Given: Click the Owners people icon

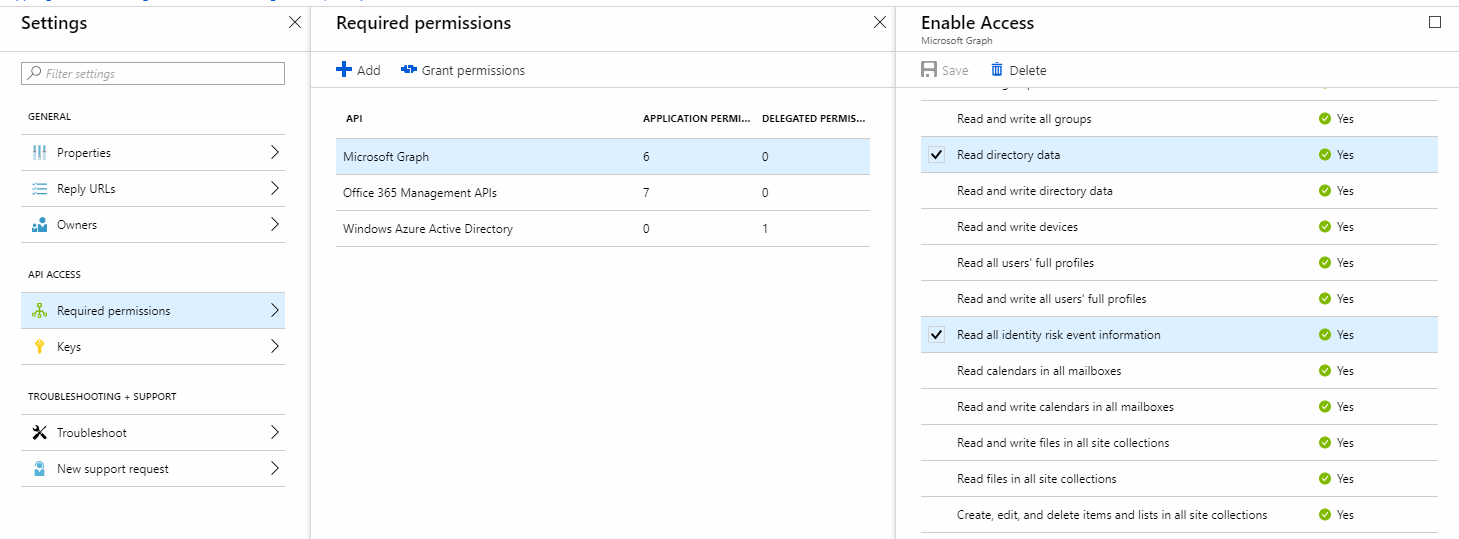Looking at the screenshot, I should (40, 225).
